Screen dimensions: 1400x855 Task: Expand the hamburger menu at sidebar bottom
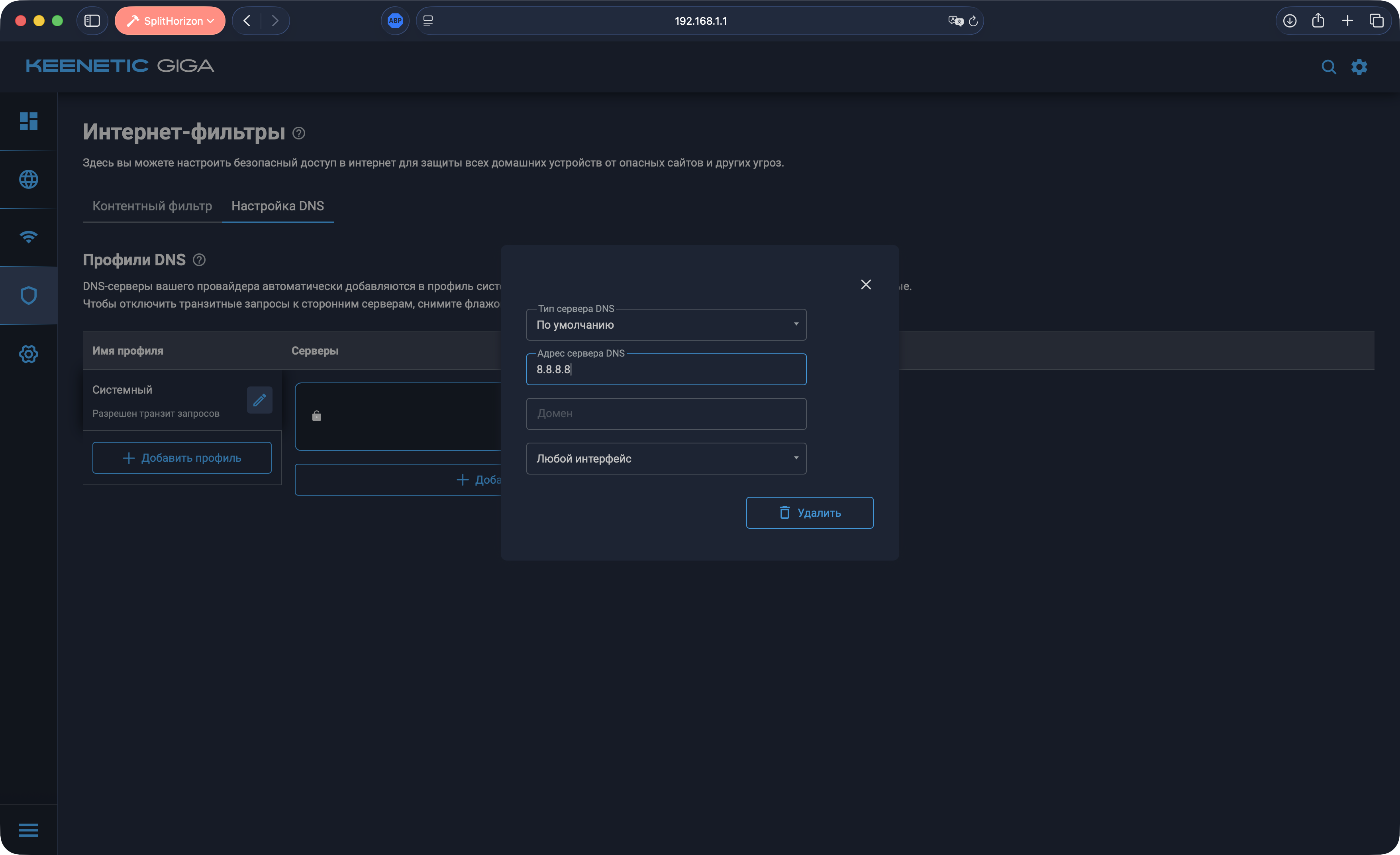[28, 830]
